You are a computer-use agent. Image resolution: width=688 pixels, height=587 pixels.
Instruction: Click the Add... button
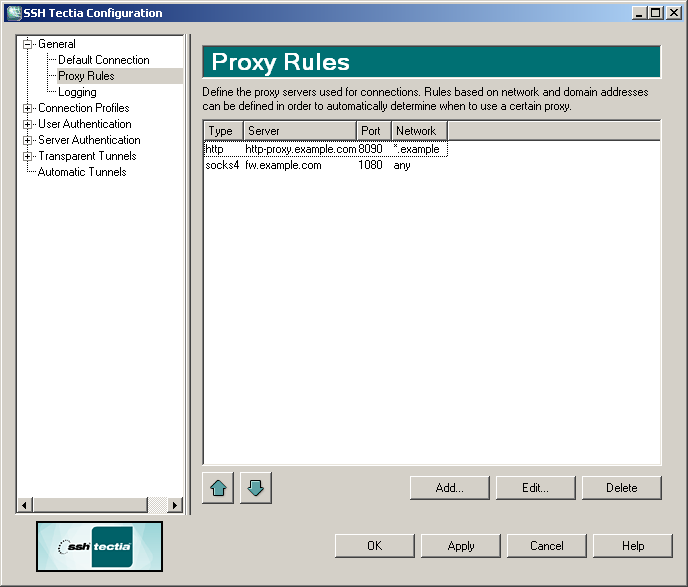tap(450, 488)
